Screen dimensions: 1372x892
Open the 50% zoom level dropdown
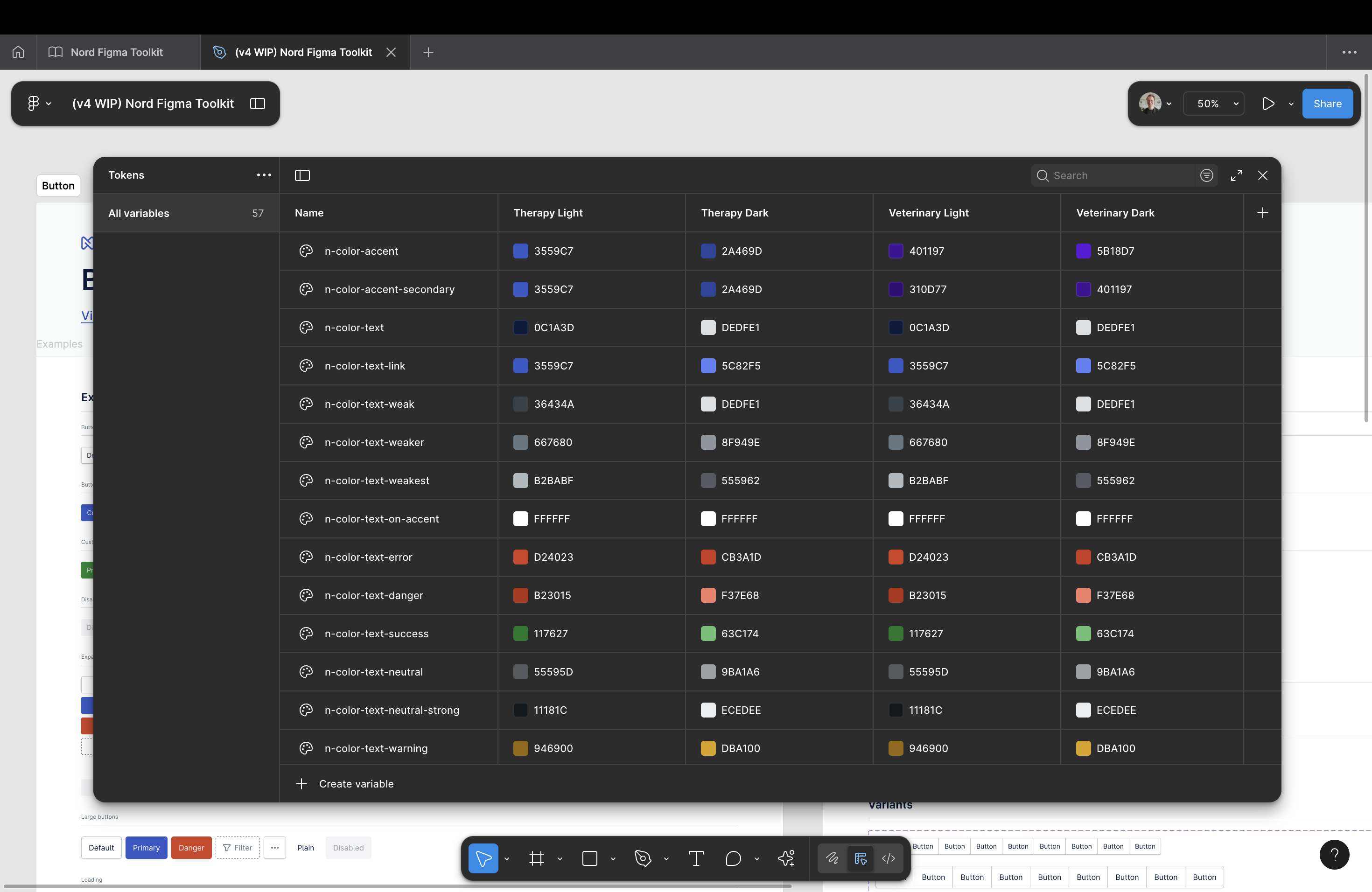pos(1213,104)
